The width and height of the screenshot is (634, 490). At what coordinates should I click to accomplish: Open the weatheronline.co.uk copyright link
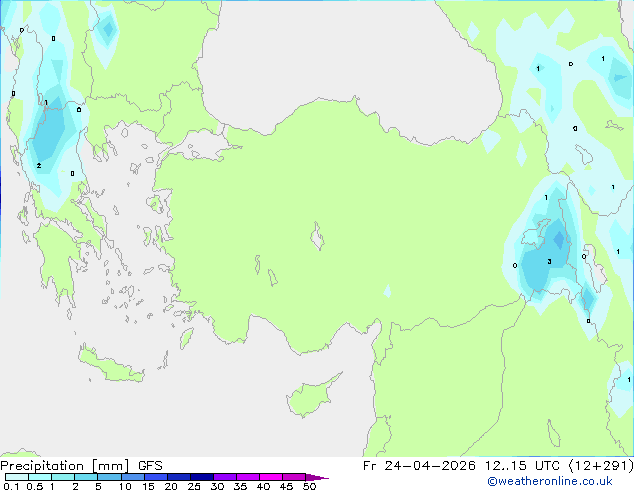point(550,481)
